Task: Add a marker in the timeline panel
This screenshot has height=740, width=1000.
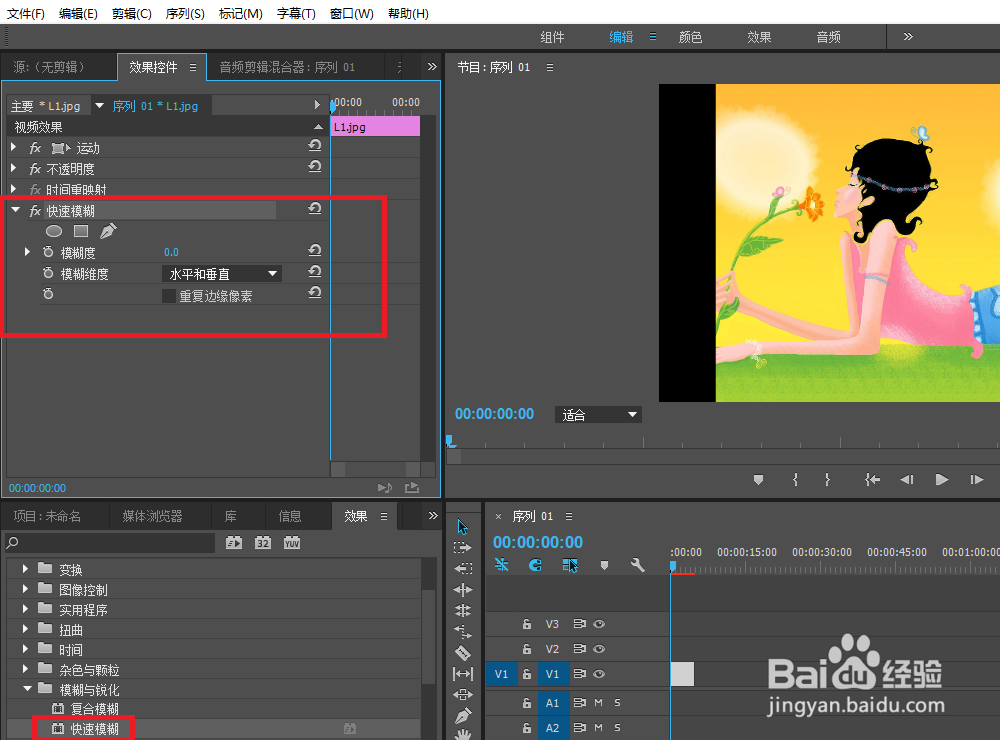Action: 604,565
